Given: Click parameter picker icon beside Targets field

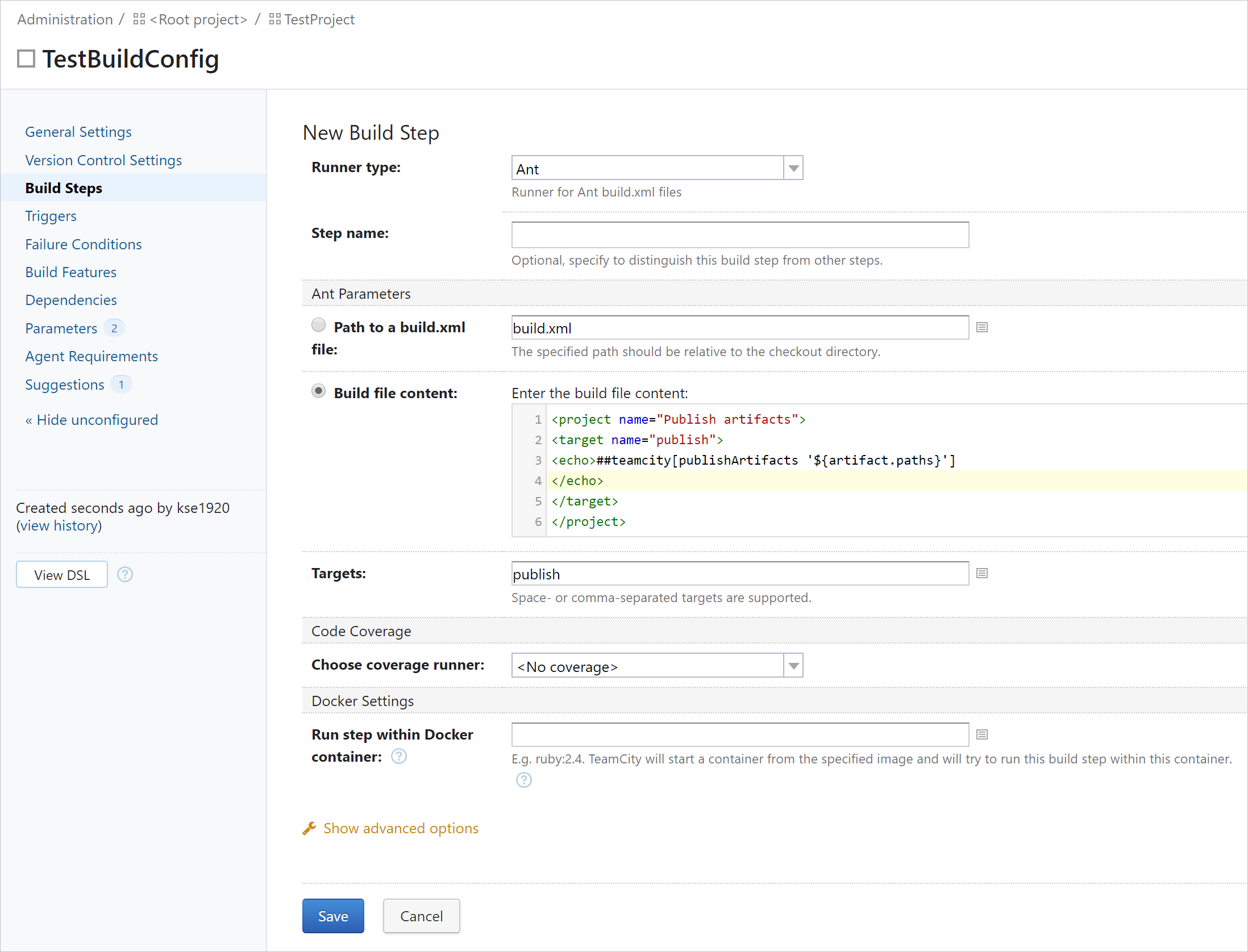Looking at the screenshot, I should point(981,573).
